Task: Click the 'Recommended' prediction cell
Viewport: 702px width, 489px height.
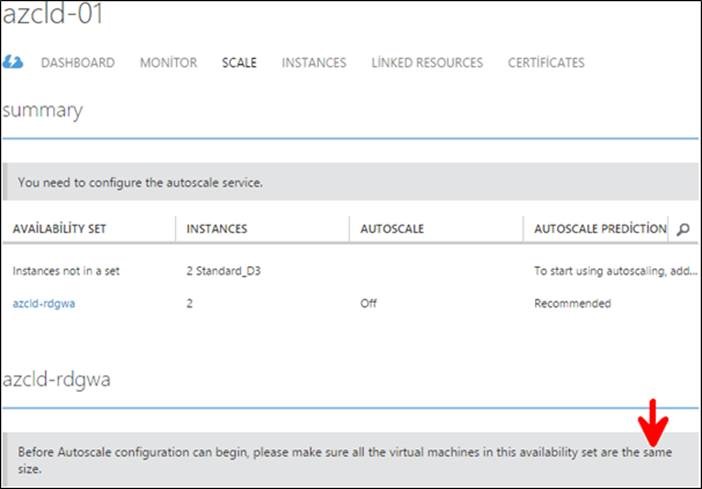Action: (x=572, y=303)
